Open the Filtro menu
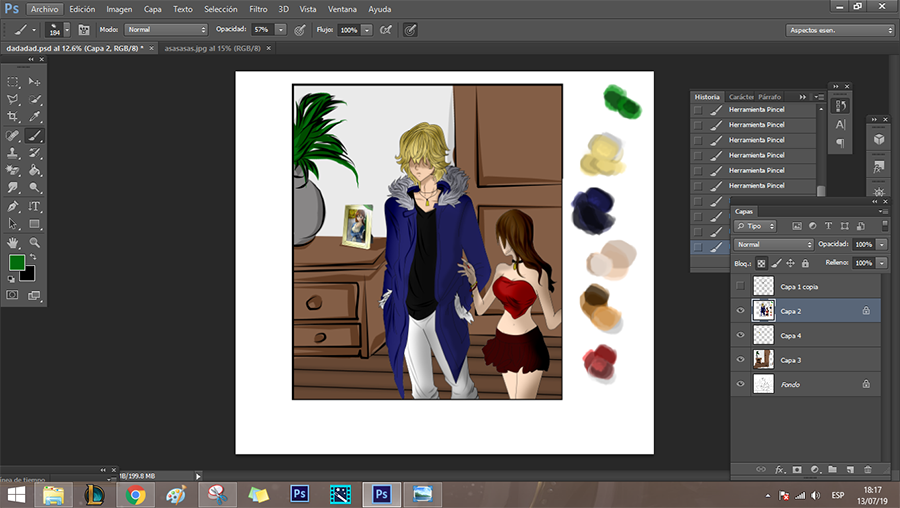Viewport: 900px width, 508px height. point(258,8)
